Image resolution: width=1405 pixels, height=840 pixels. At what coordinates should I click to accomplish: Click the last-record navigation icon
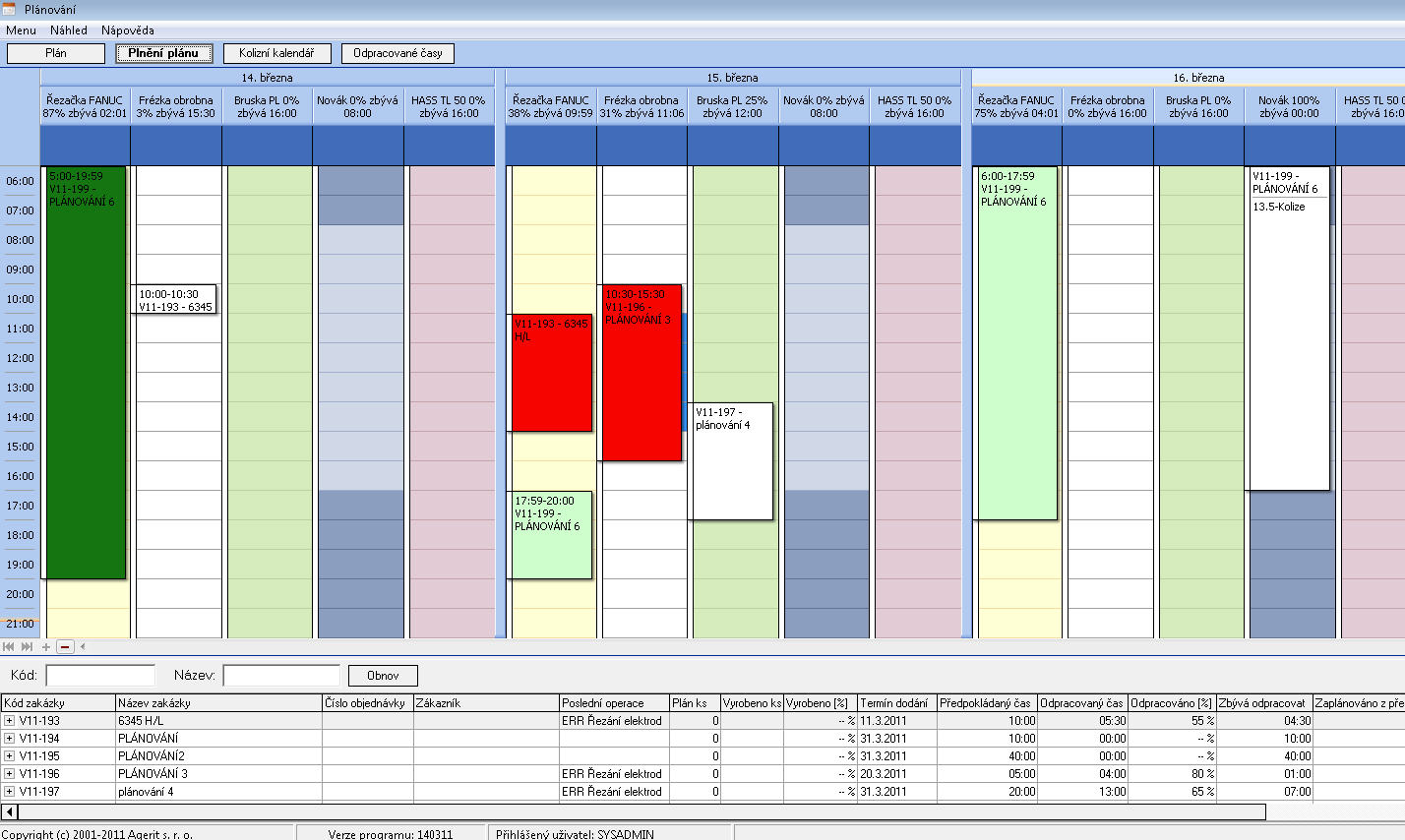pos(27,646)
